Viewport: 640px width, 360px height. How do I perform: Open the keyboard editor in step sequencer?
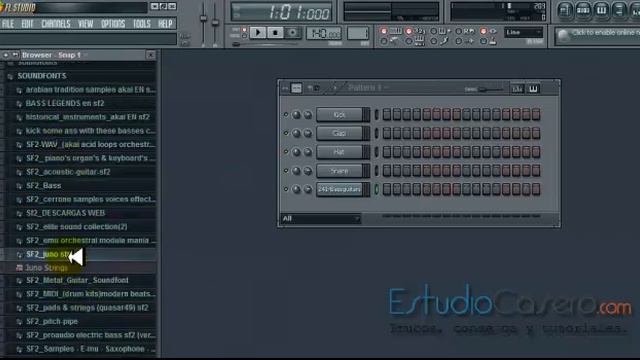[533, 89]
